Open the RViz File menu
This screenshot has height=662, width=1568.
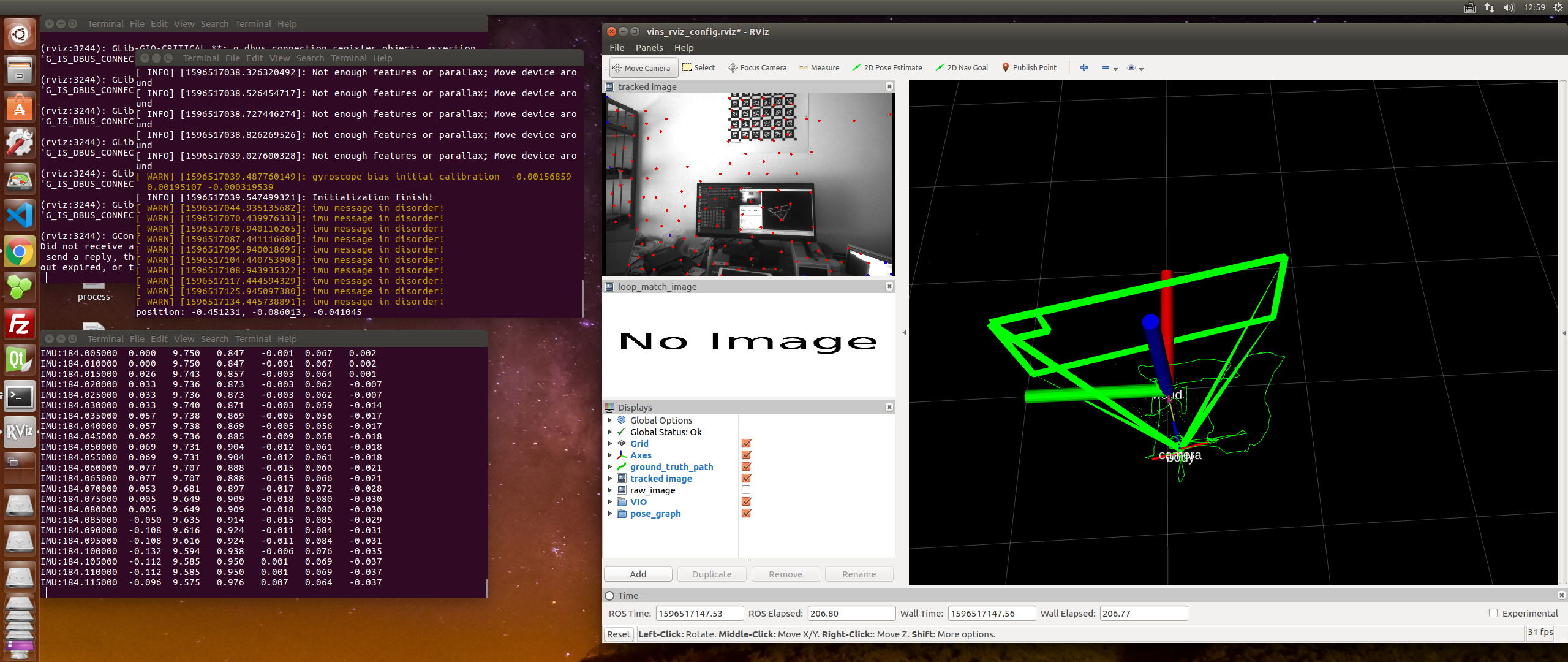[x=616, y=48]
